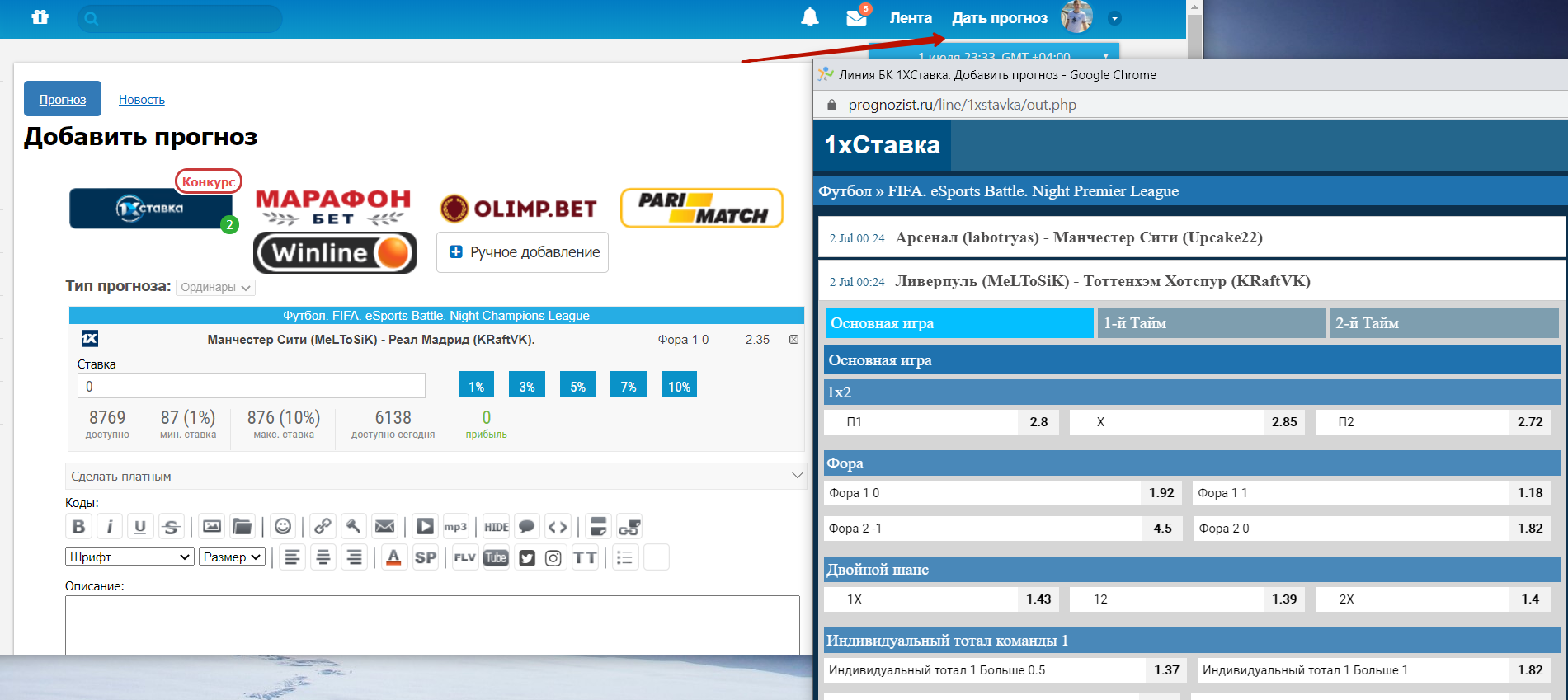Align text center in editor
The height and width of the screenshot is (700, 1568).
point(323,557)
